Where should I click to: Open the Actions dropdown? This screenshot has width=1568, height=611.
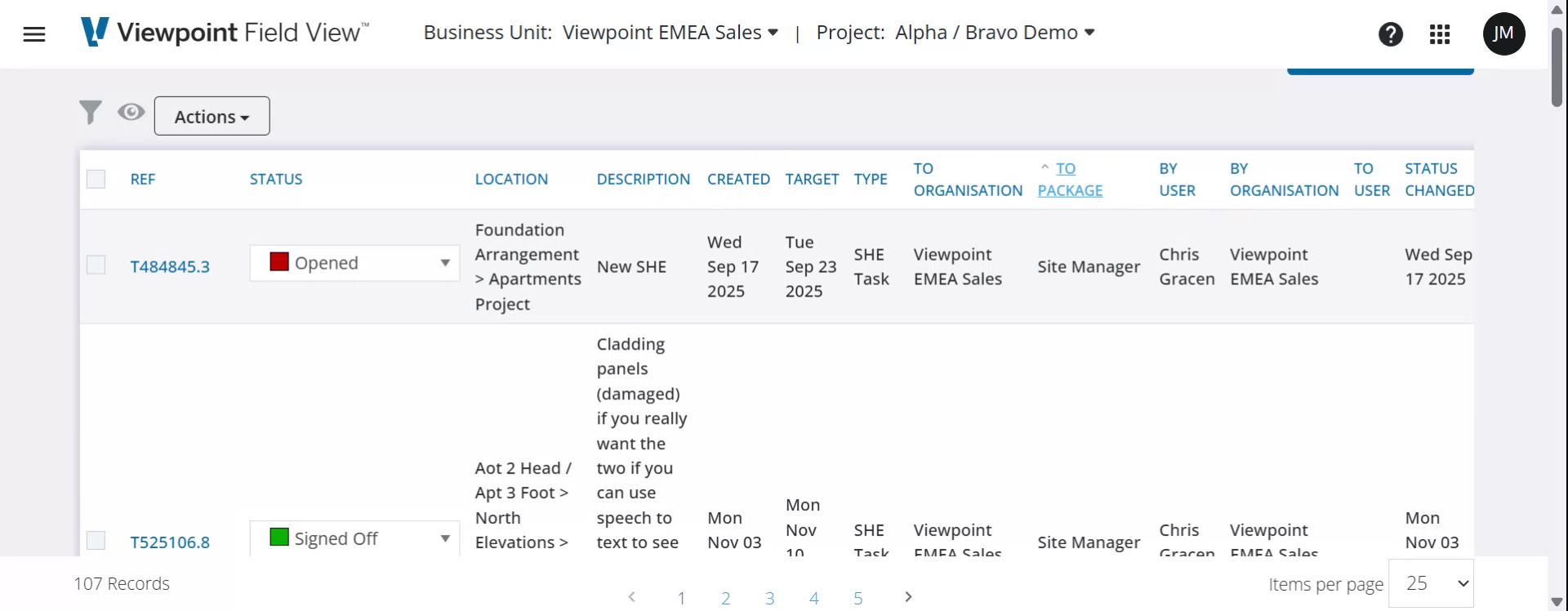[x=212, y=116]
